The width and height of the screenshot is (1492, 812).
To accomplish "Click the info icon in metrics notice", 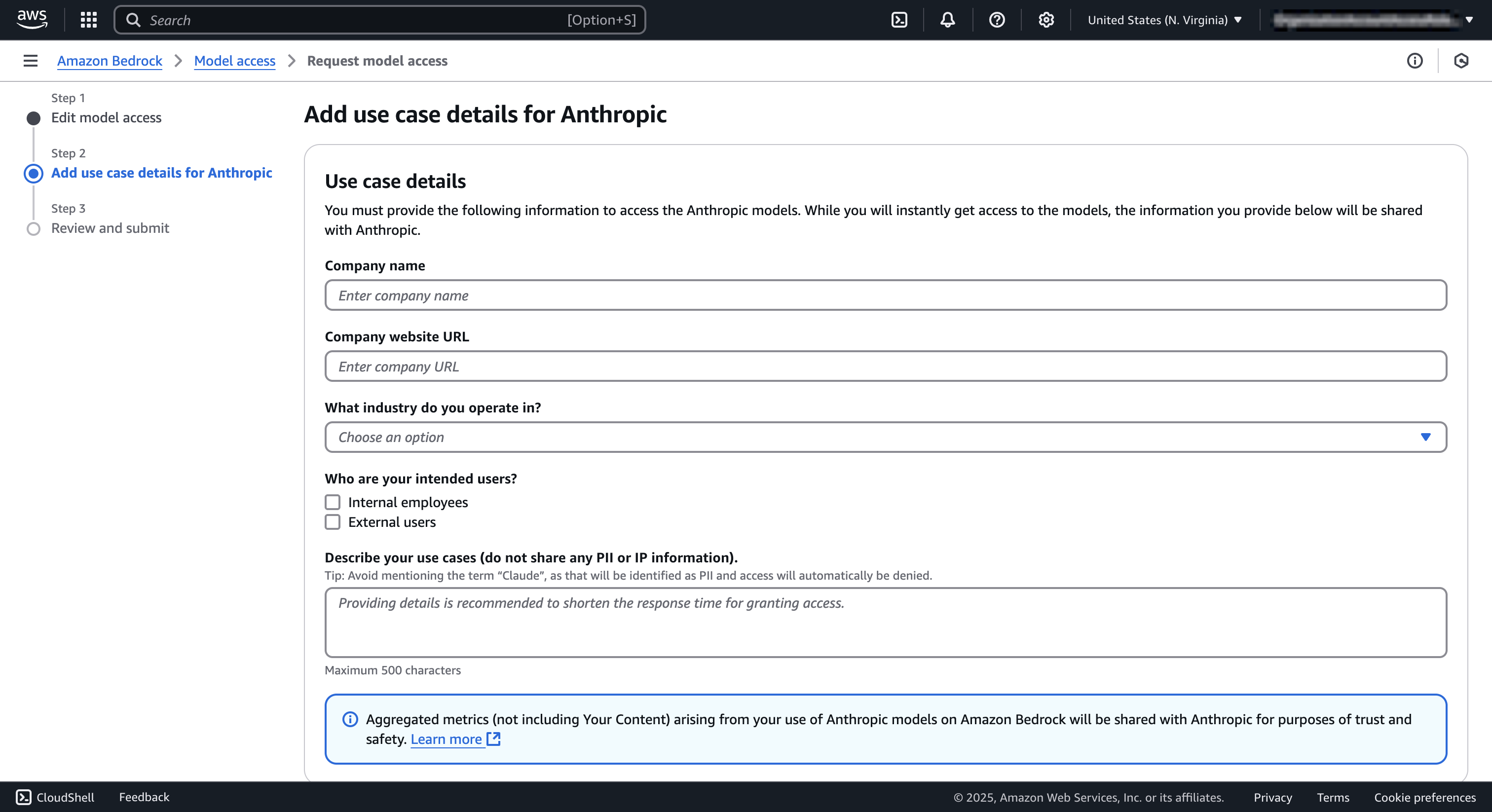I will coord(350,719).
